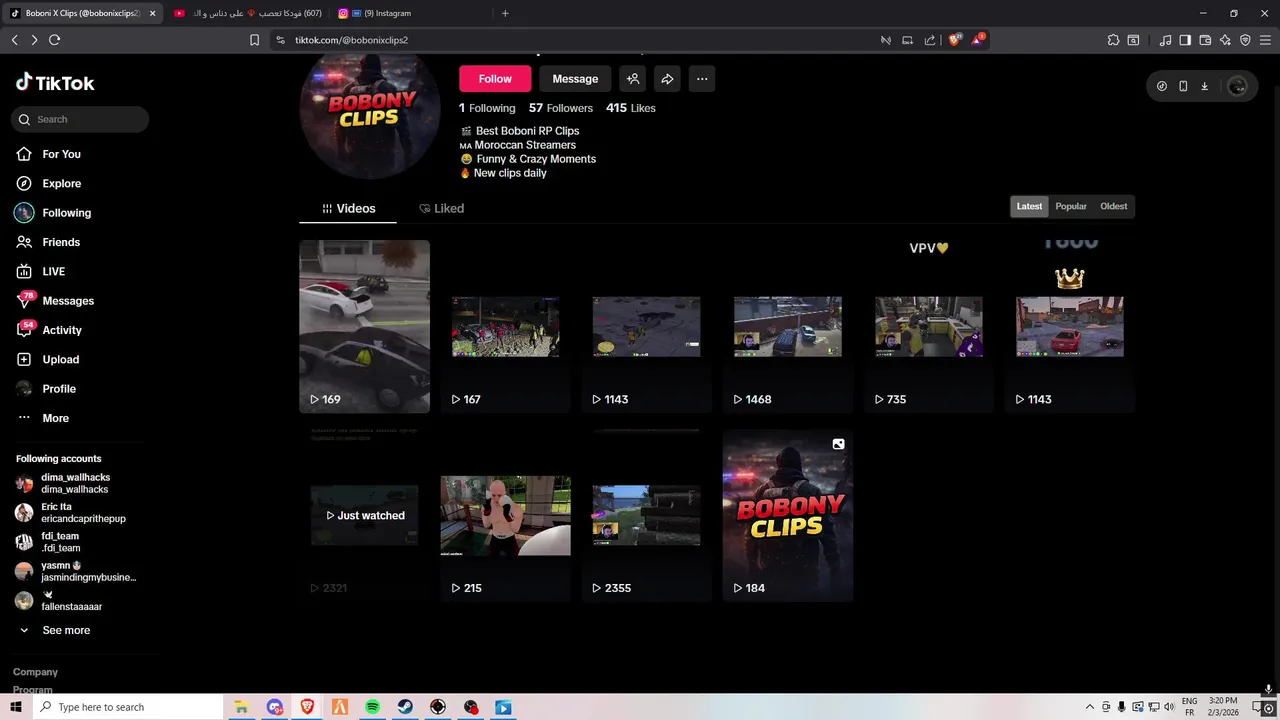Open Spotify from the taskbar

coord(372,707)
